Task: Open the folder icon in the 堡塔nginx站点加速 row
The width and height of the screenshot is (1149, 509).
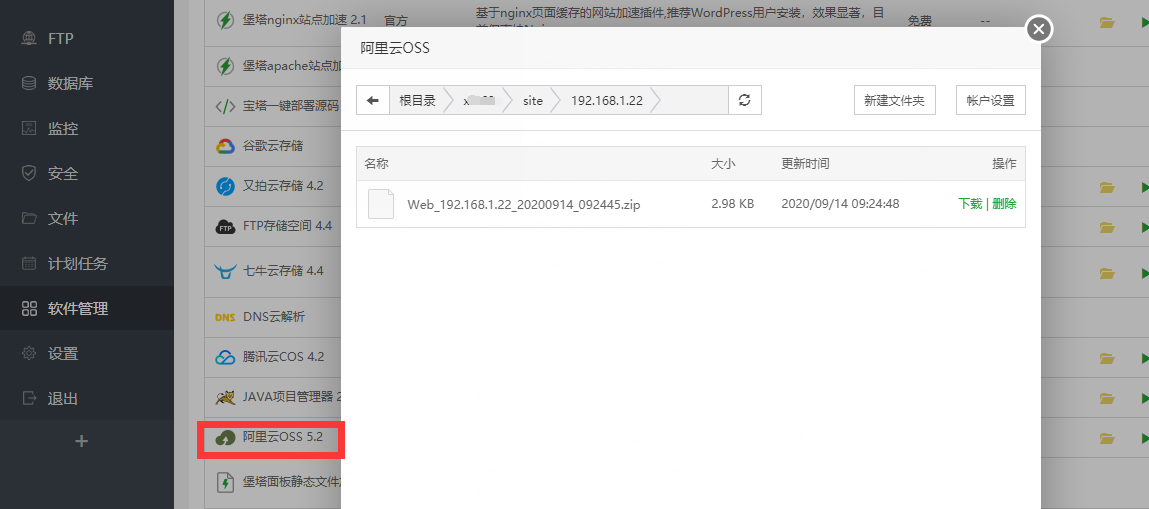Action: tap(1106, 23)
